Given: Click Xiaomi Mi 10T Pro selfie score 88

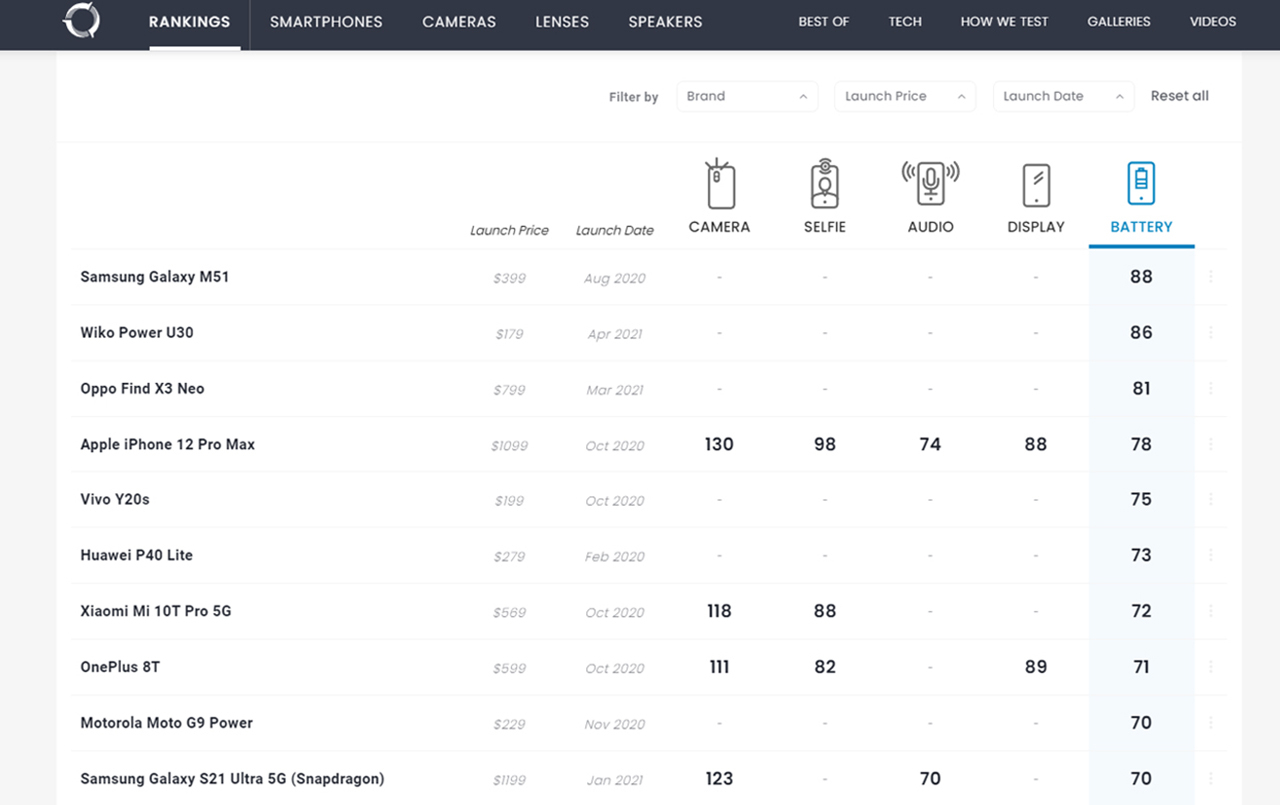Looking at the screenshot, I should [824, 611].
